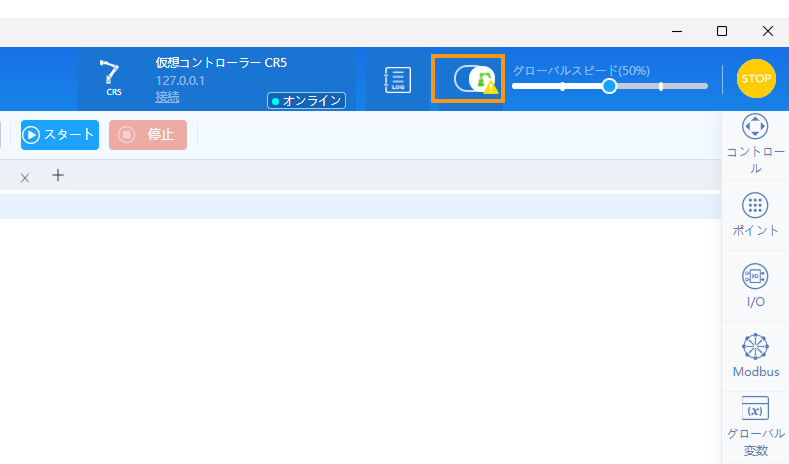This screenshot has width=789, height=464.
Task: Open the I/O panel
Action: [x=755, y=285]
